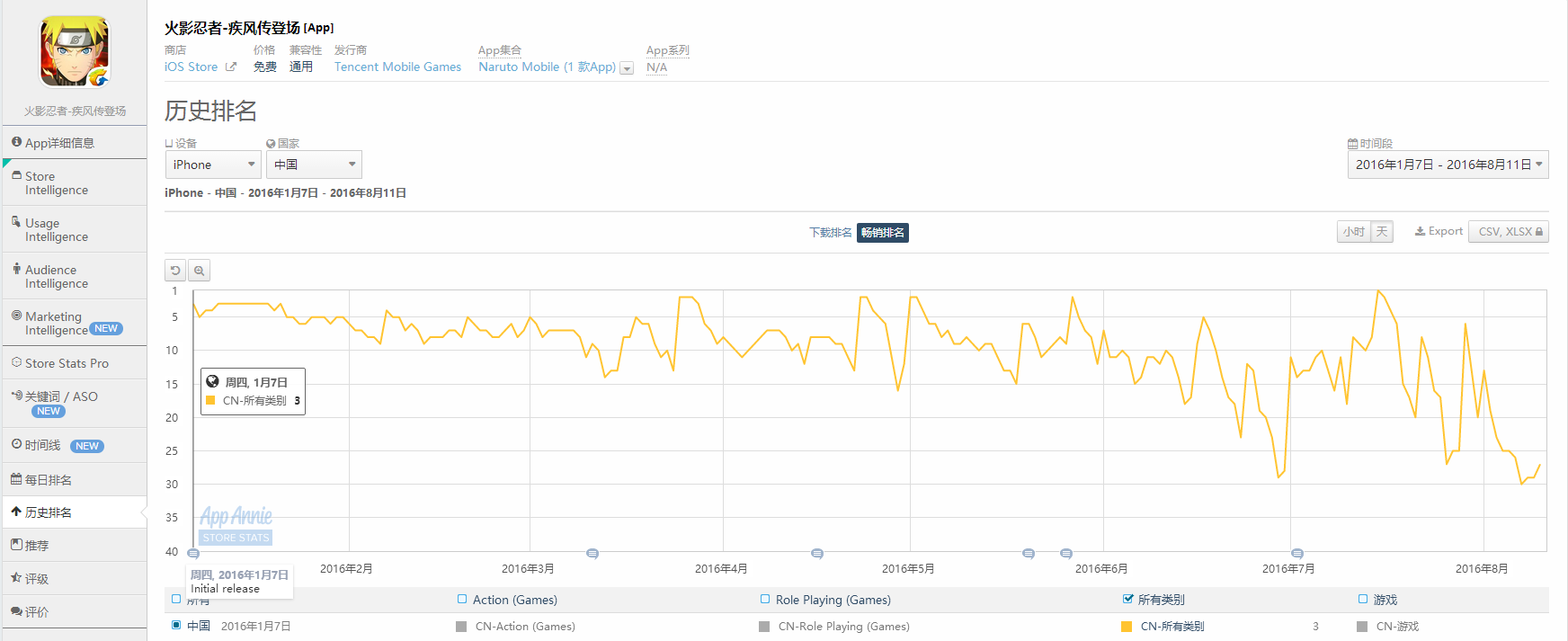
Task: Click the Marketing Intelligence target icon
Action: tap(16, 316)
